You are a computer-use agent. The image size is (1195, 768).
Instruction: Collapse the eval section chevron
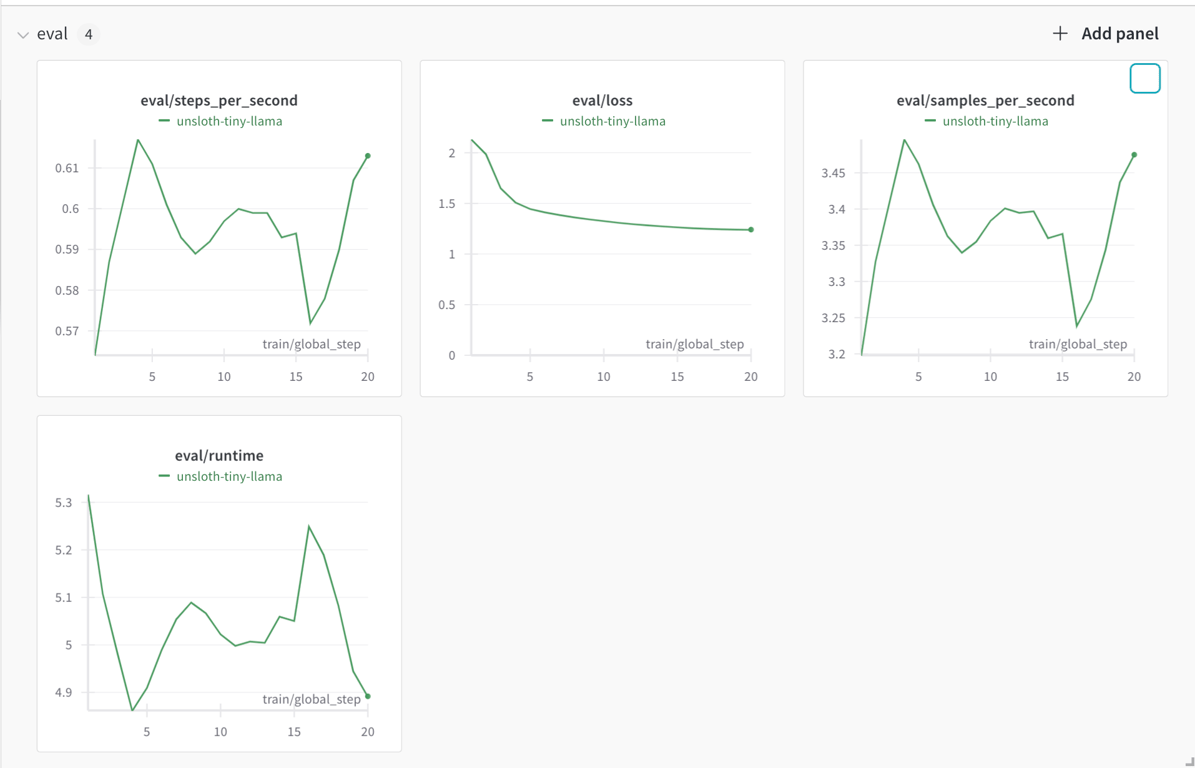[23, 35]
